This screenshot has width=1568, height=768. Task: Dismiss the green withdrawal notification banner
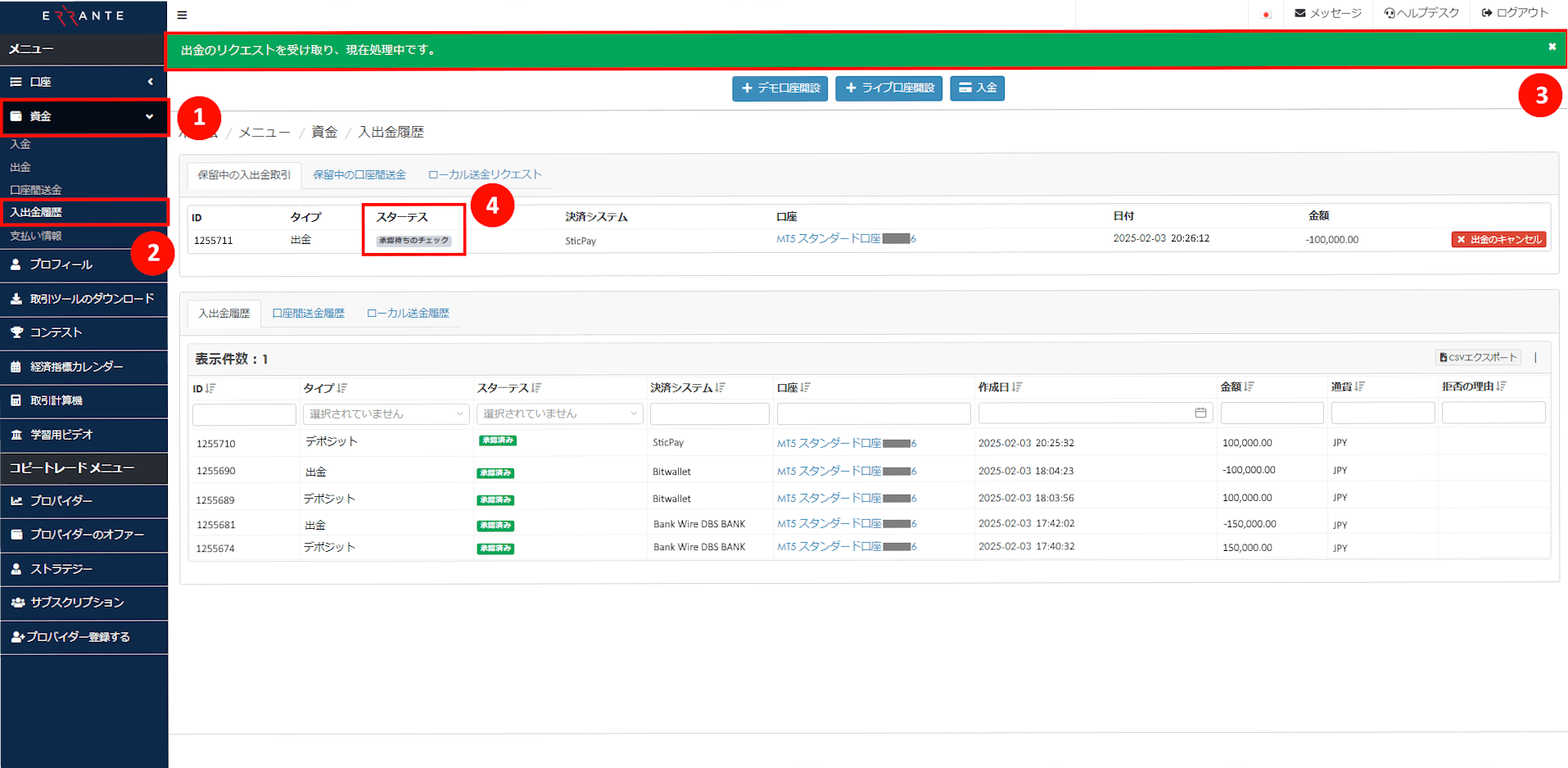coord(1552,47)
